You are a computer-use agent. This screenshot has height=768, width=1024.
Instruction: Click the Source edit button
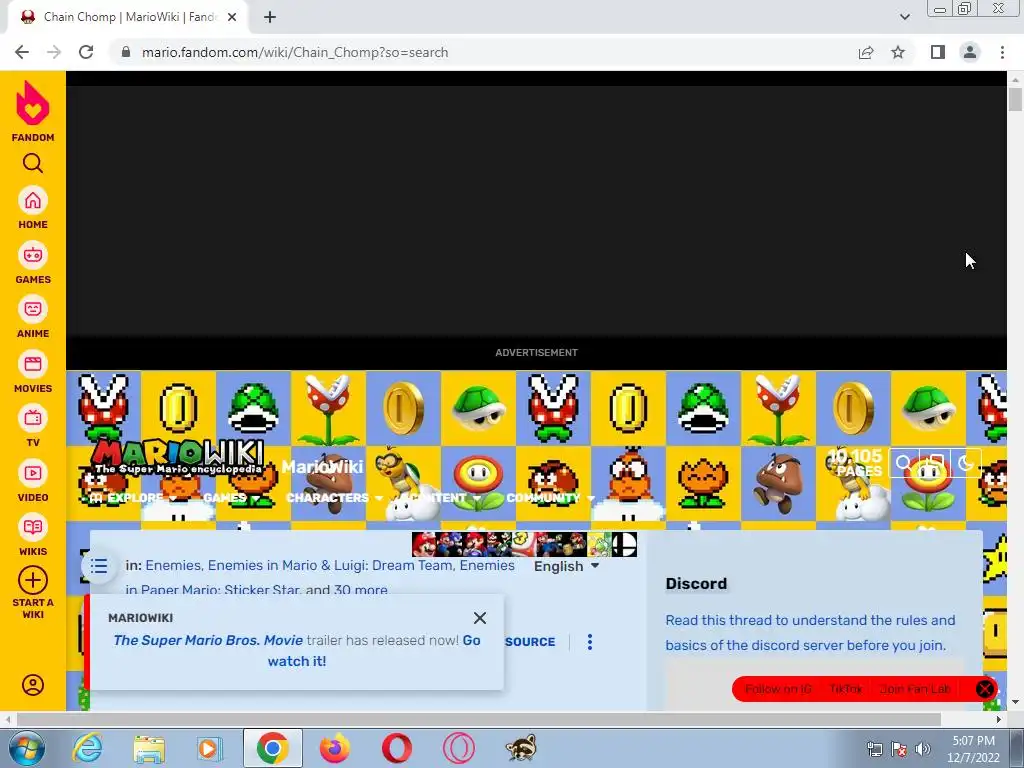[x=530, y=642]
